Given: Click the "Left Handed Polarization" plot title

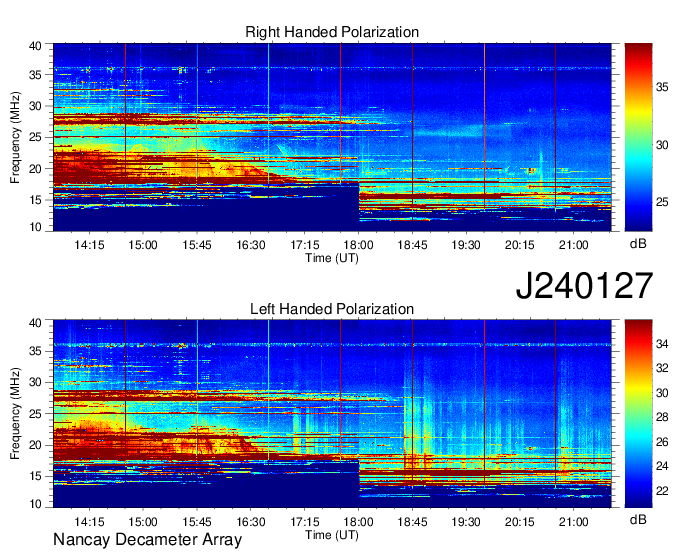Looking at the screenshot, I should 332,309.
